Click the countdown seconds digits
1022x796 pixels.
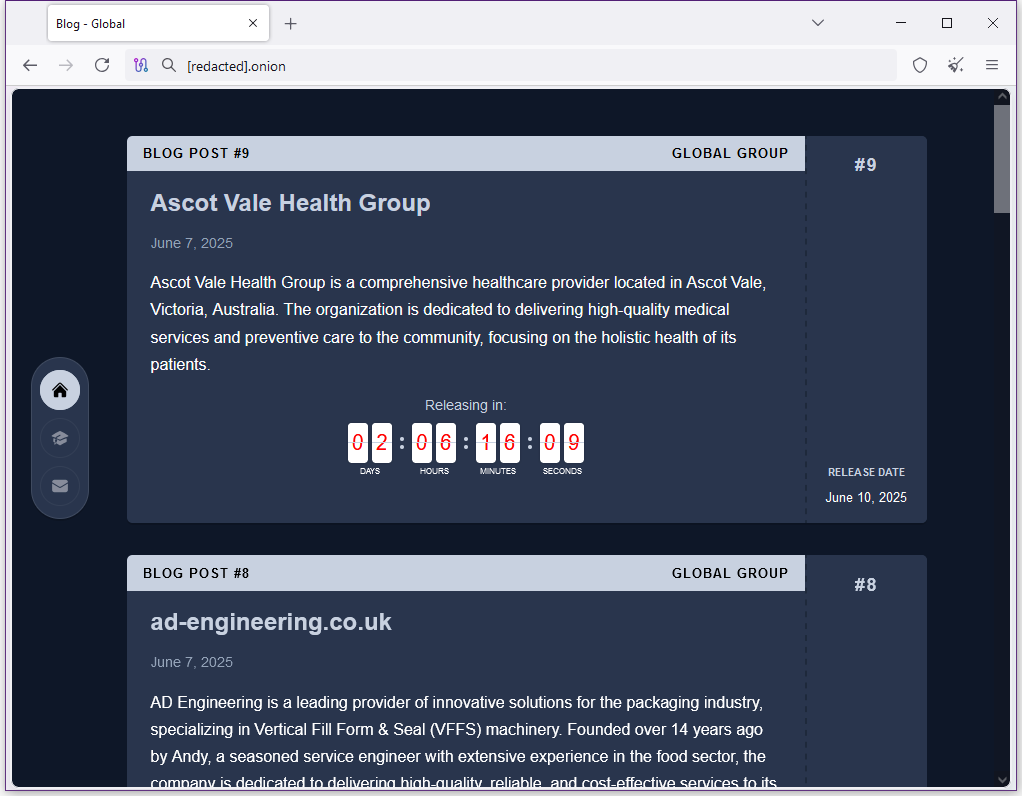click(x=562, y=443)
